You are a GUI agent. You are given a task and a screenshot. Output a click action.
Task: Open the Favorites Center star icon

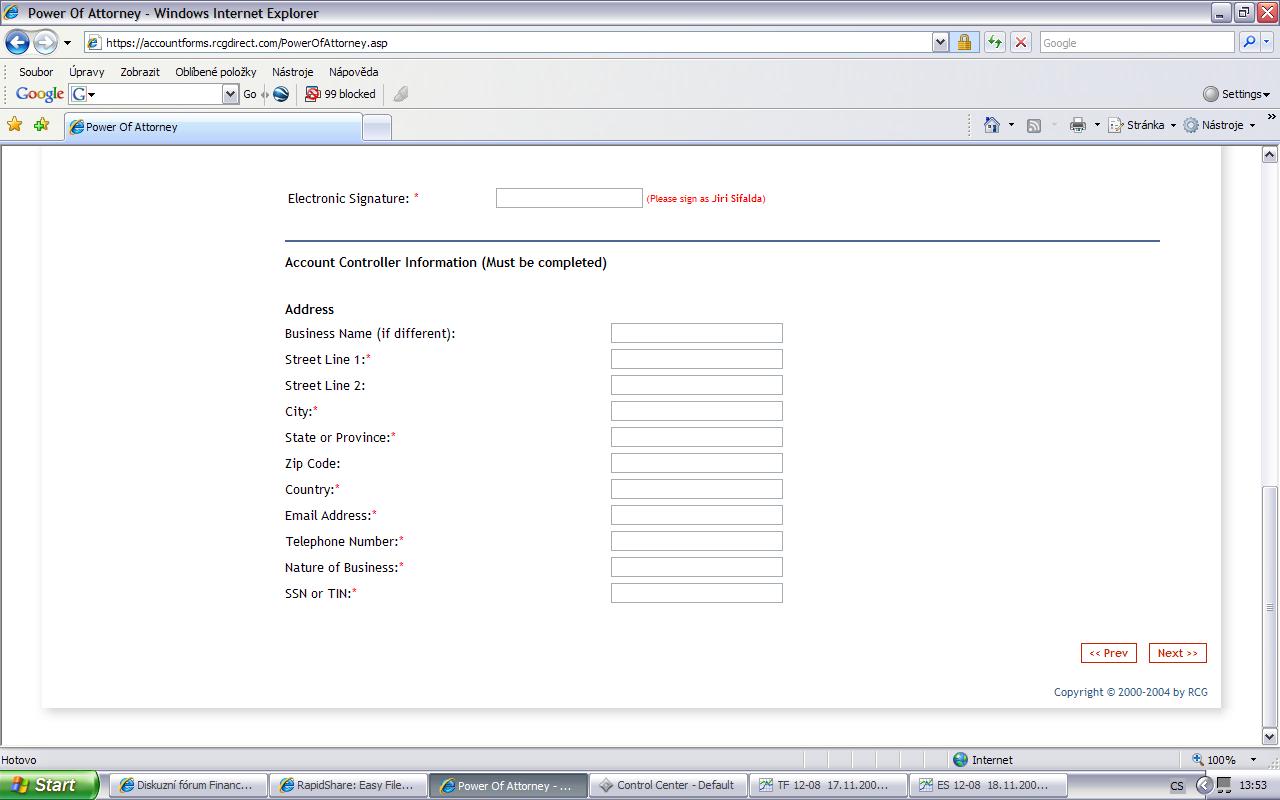[x=14, y=125]
